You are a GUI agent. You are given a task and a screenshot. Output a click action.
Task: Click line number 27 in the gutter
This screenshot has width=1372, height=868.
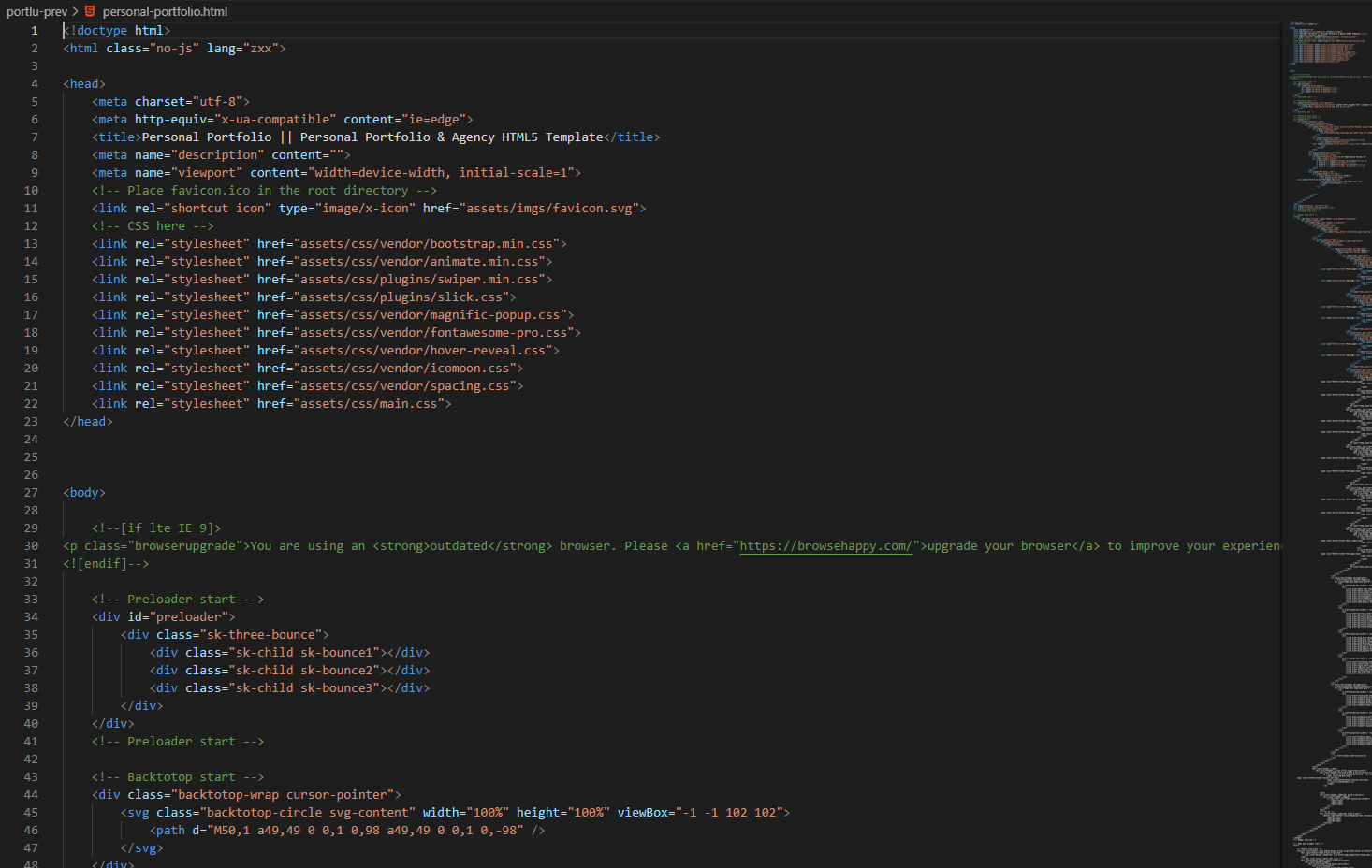coord(31,493)
